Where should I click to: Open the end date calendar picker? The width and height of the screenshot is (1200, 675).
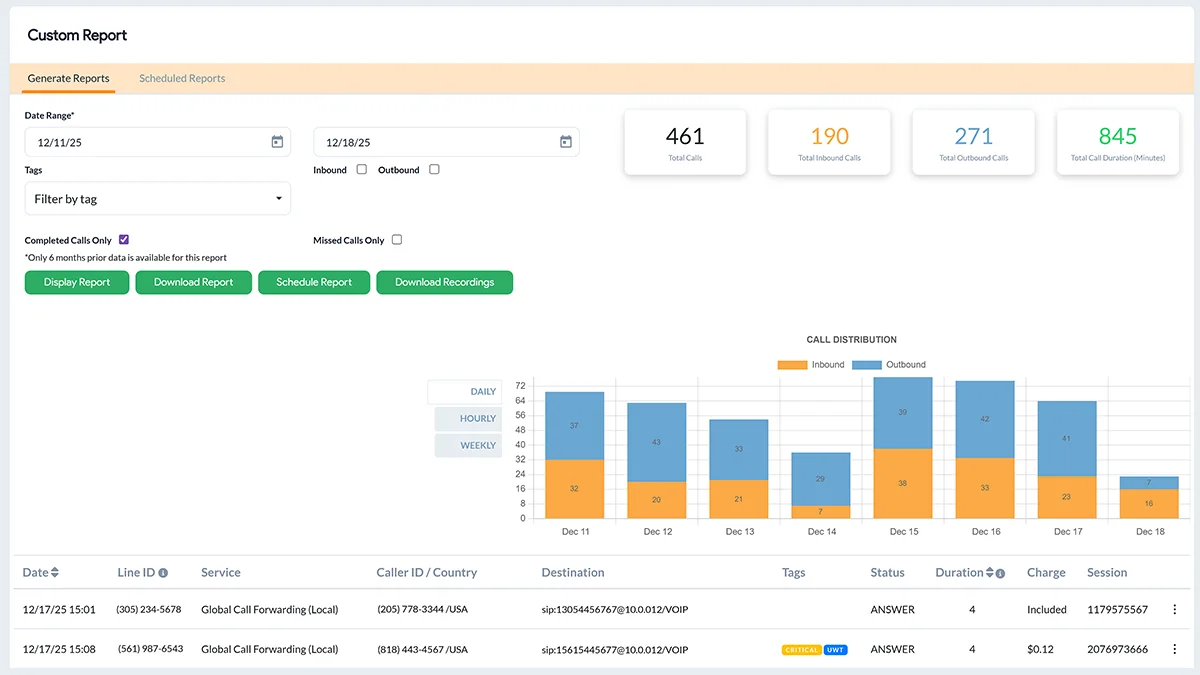(x=566, y=142)
